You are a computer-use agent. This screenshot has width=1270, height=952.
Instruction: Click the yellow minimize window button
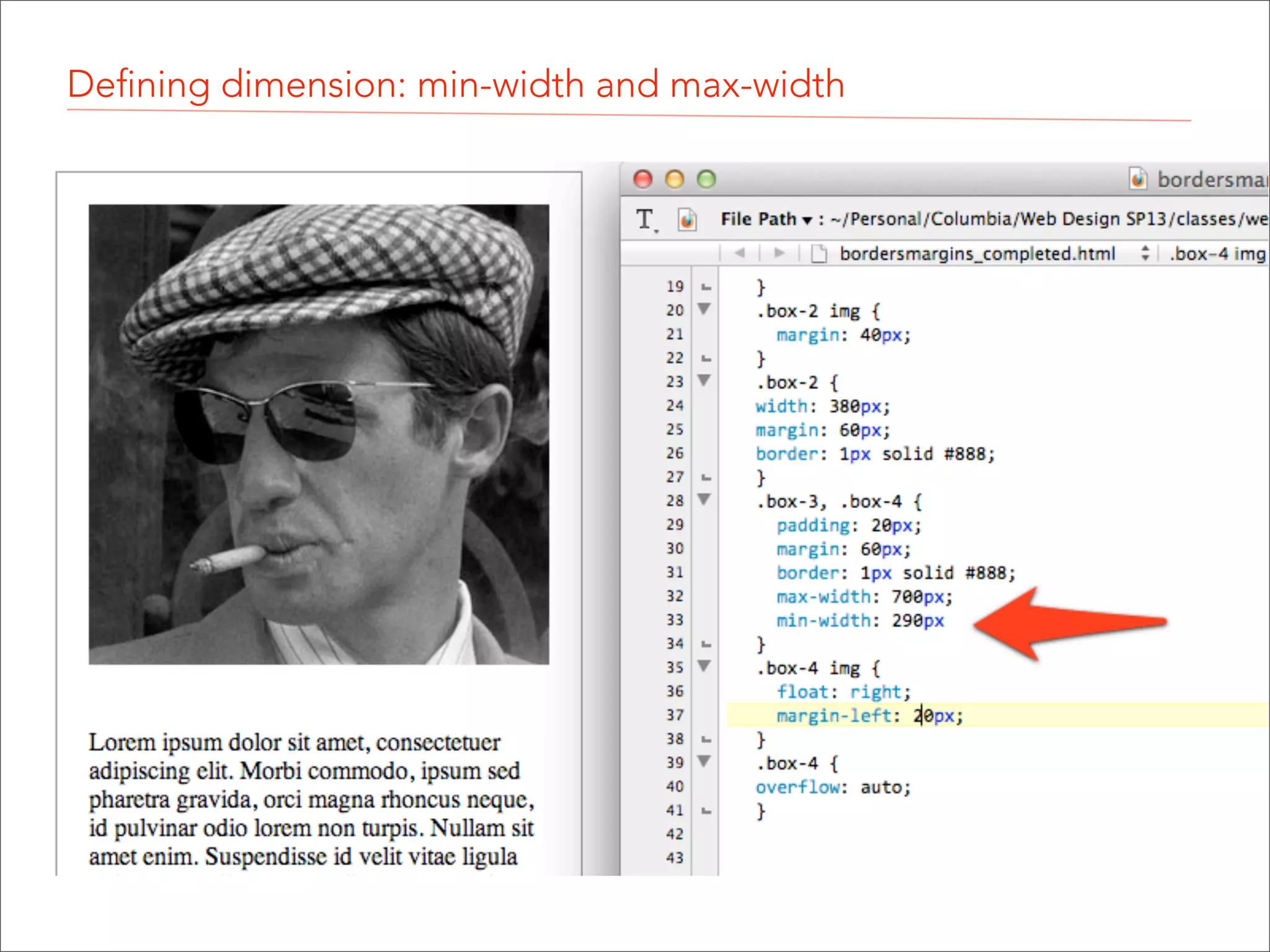(675, 179)
